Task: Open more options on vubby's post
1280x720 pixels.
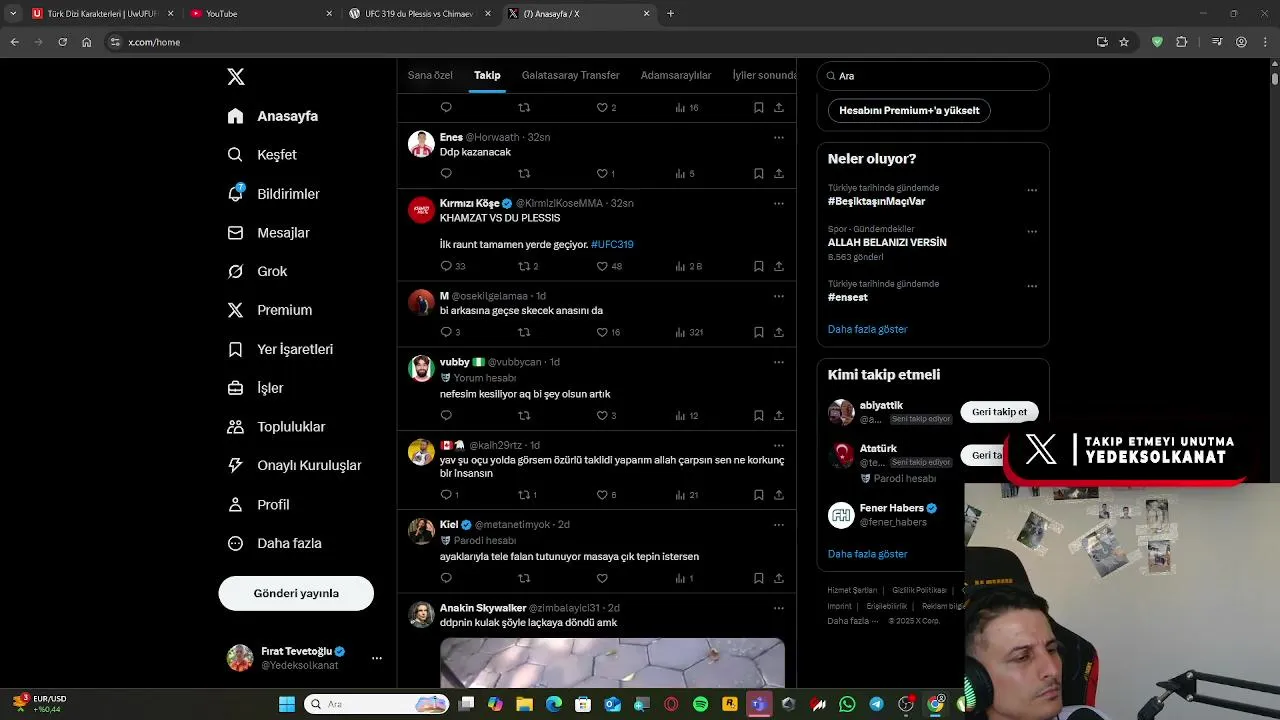Action: (x=779, y=362)
